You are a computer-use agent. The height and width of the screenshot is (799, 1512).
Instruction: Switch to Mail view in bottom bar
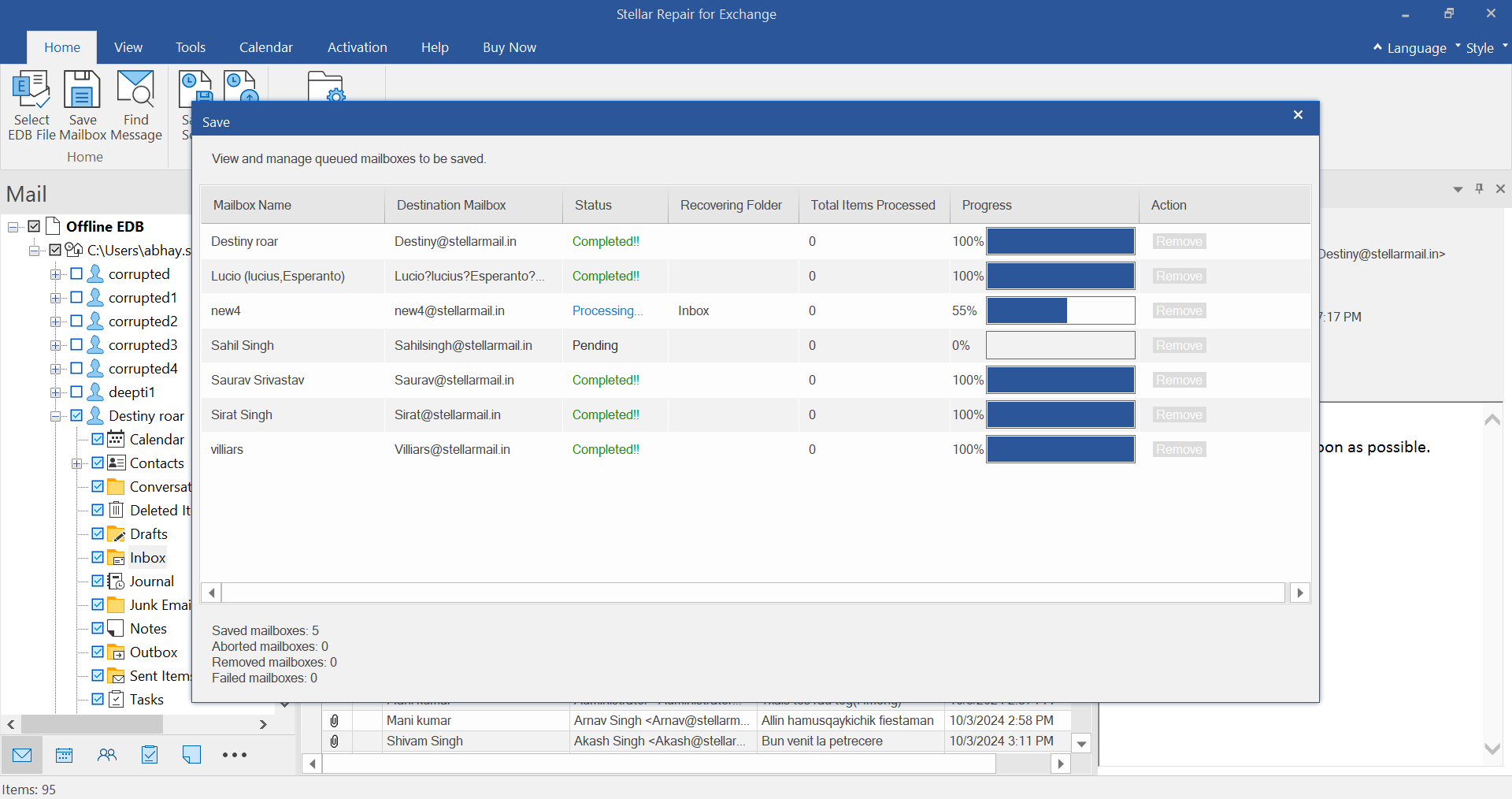pyautogui.click(x=22, y=755)
